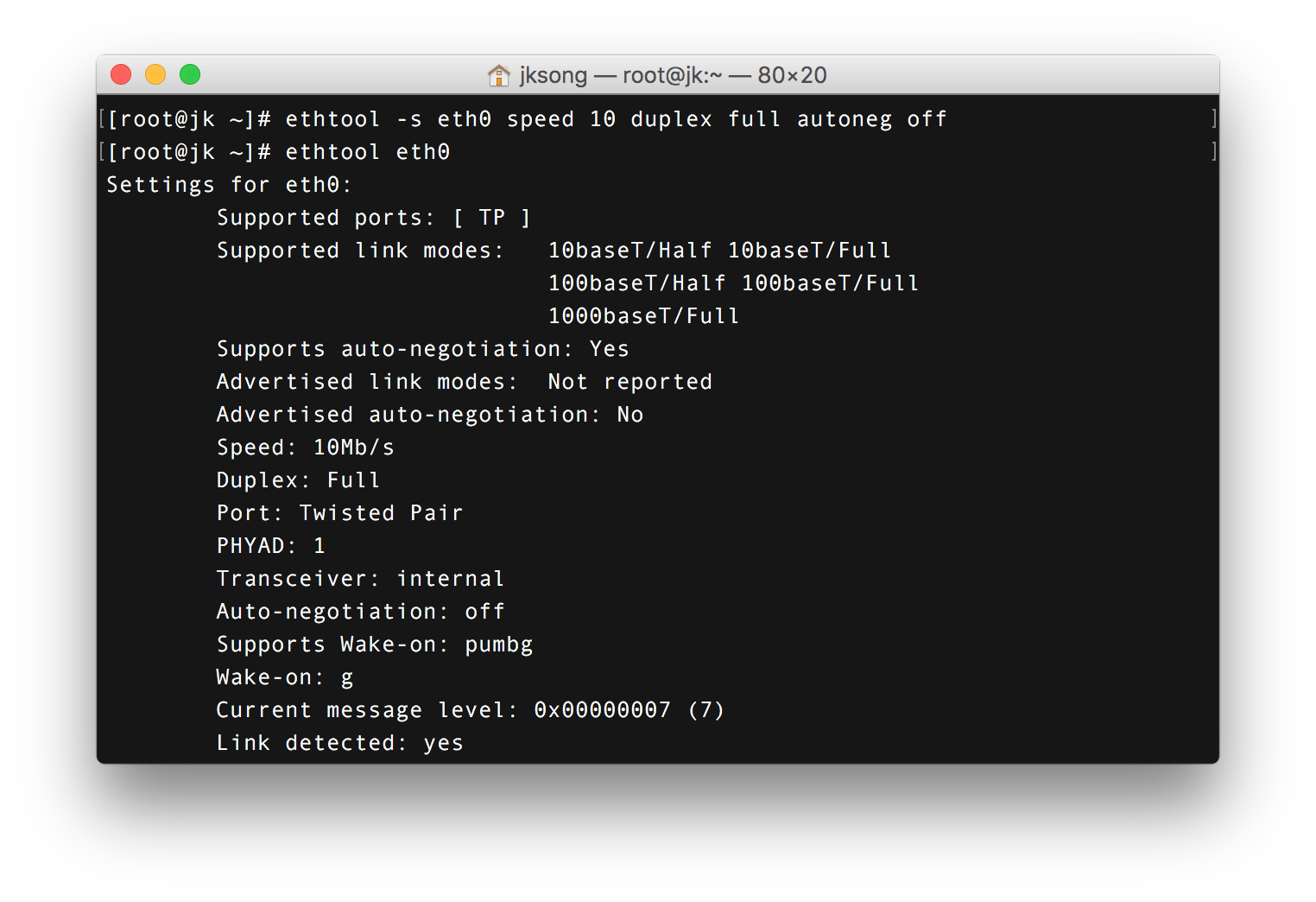The width and height of the screenshot is (1316, 902).
Task: Click 'Link detected: yes' line
Action: coord(340,743)
